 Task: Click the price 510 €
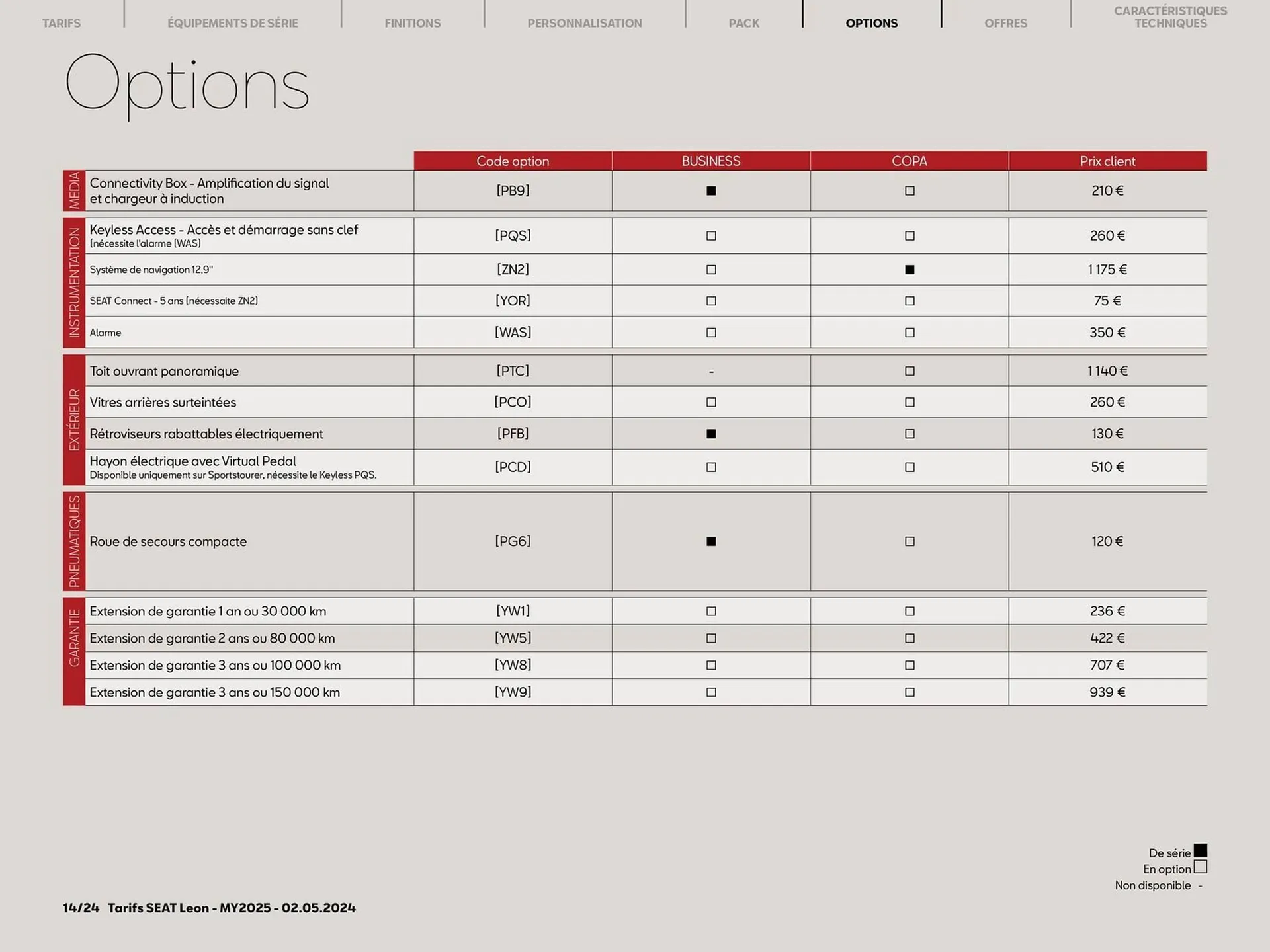click(1107, 467)
